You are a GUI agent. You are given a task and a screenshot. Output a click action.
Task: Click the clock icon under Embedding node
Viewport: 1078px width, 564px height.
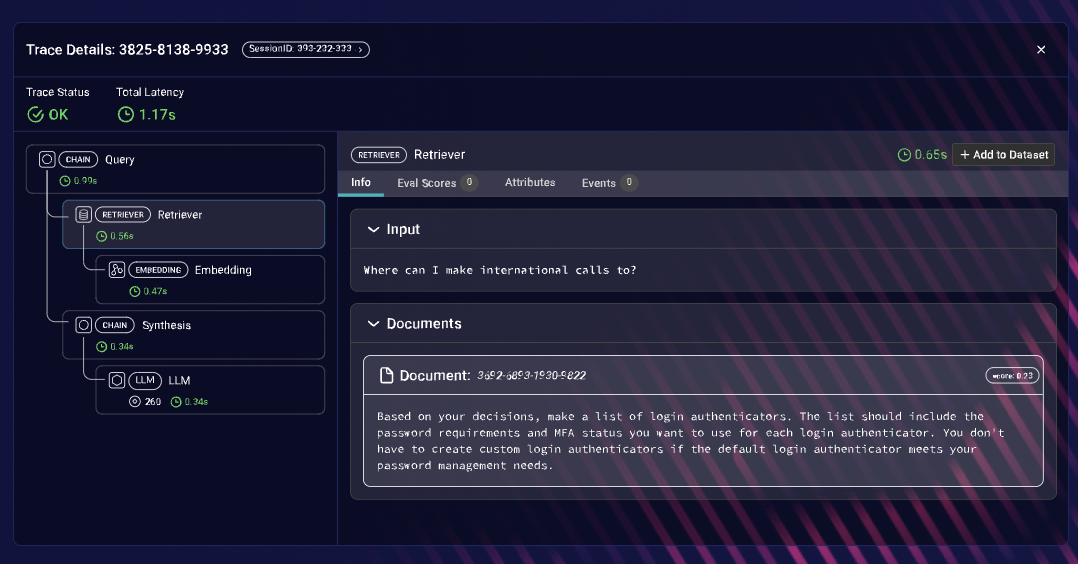point(135,292)
